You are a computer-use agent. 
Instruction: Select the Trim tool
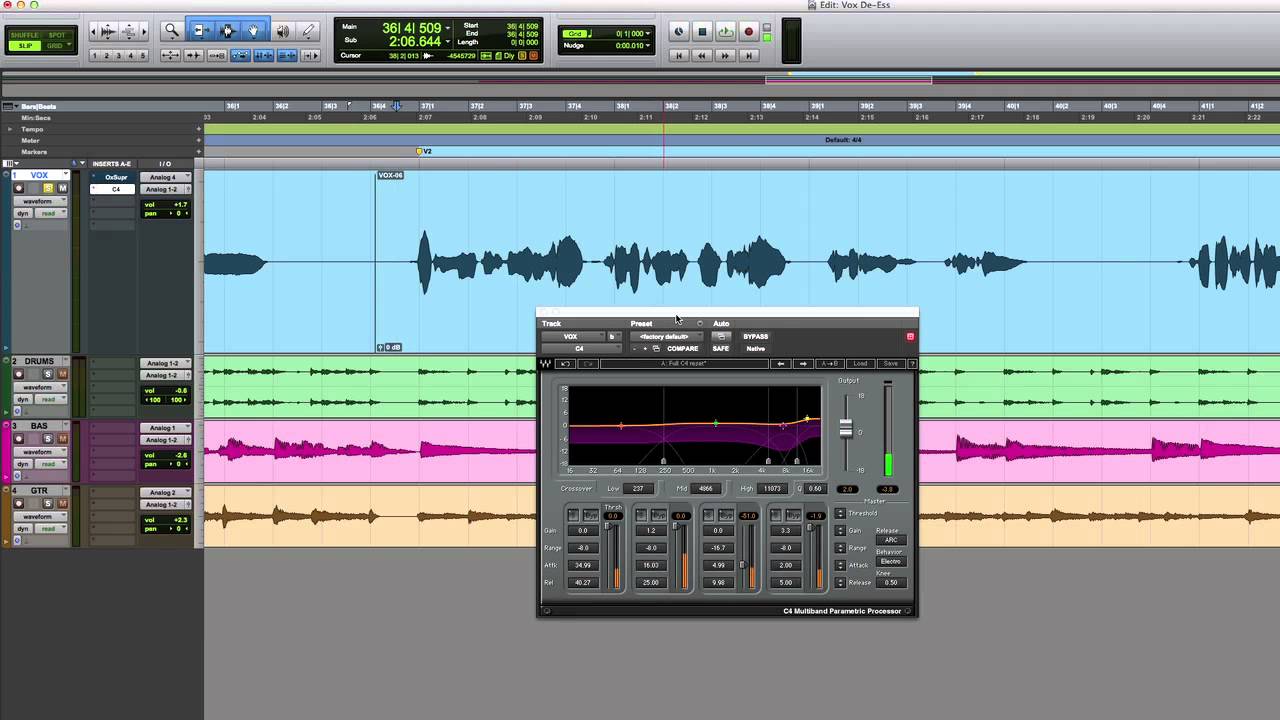201,31
